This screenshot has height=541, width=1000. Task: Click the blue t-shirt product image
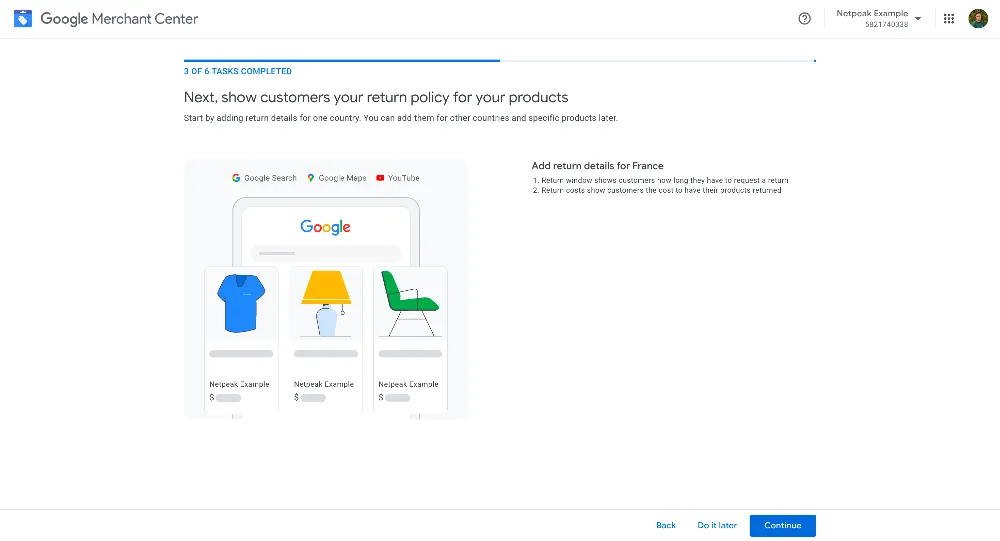coord(240,303)
